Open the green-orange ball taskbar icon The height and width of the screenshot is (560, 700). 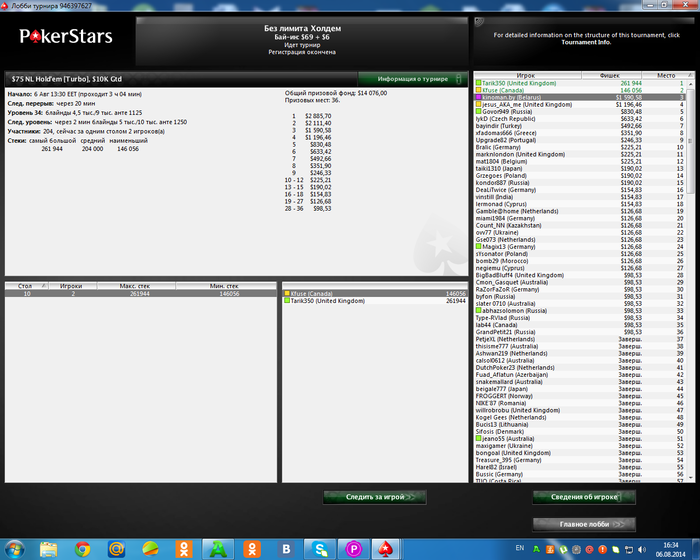pos(150,549)
